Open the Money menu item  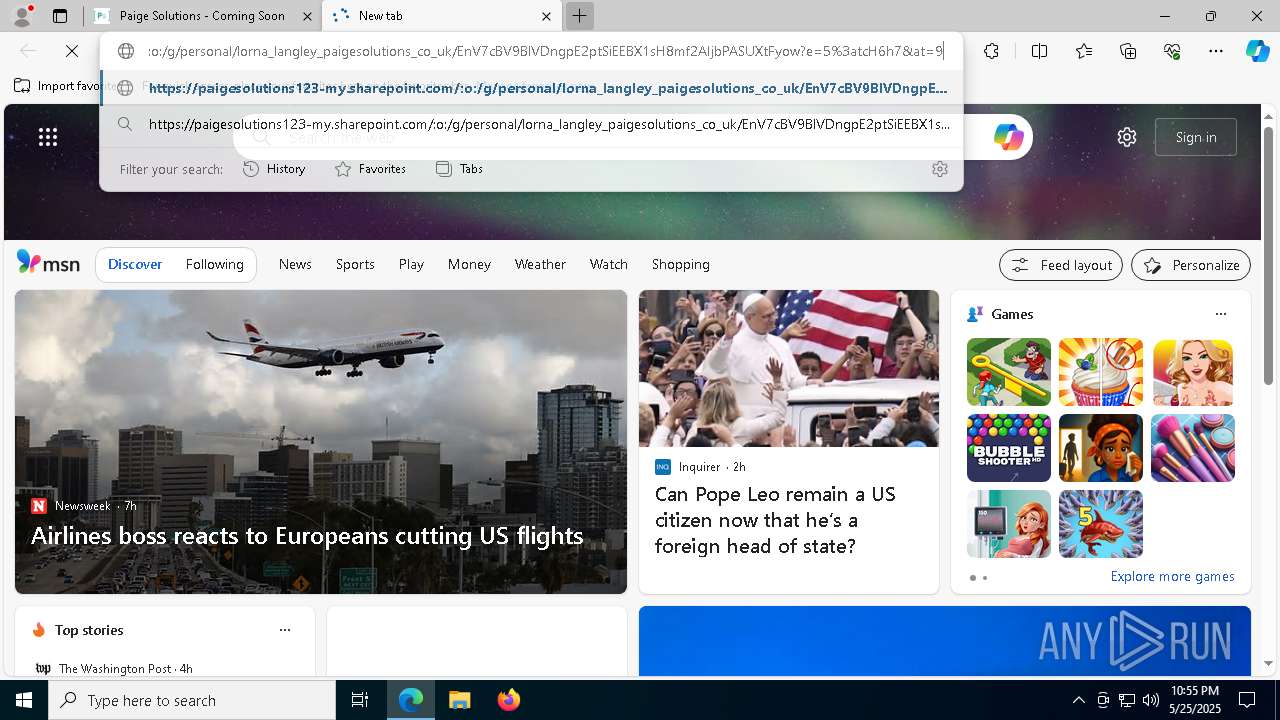[469, 264]
